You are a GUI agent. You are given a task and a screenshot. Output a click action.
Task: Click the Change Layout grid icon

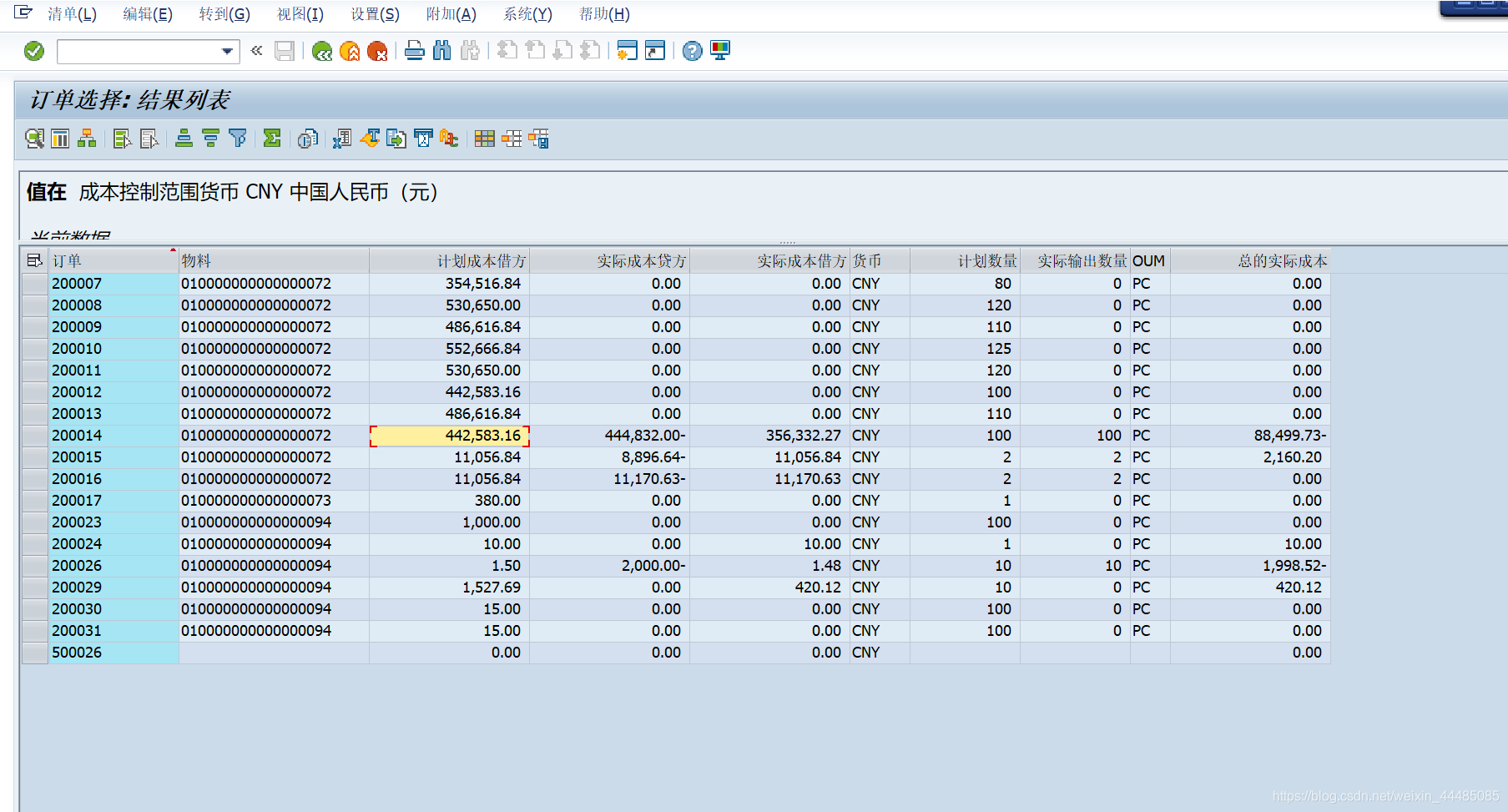point(485,139)
